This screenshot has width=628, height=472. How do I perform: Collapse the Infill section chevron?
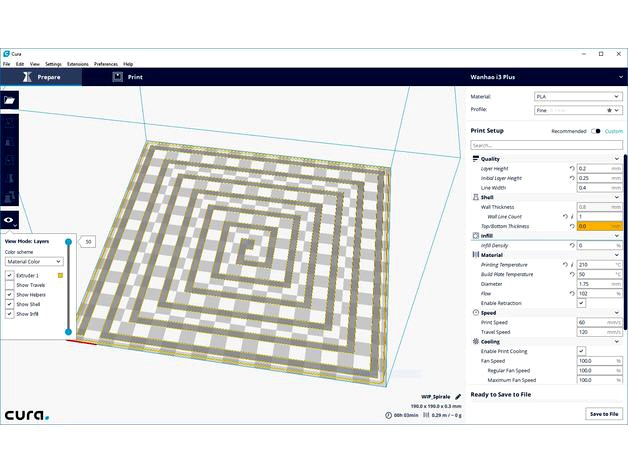[x=617, y=236]
